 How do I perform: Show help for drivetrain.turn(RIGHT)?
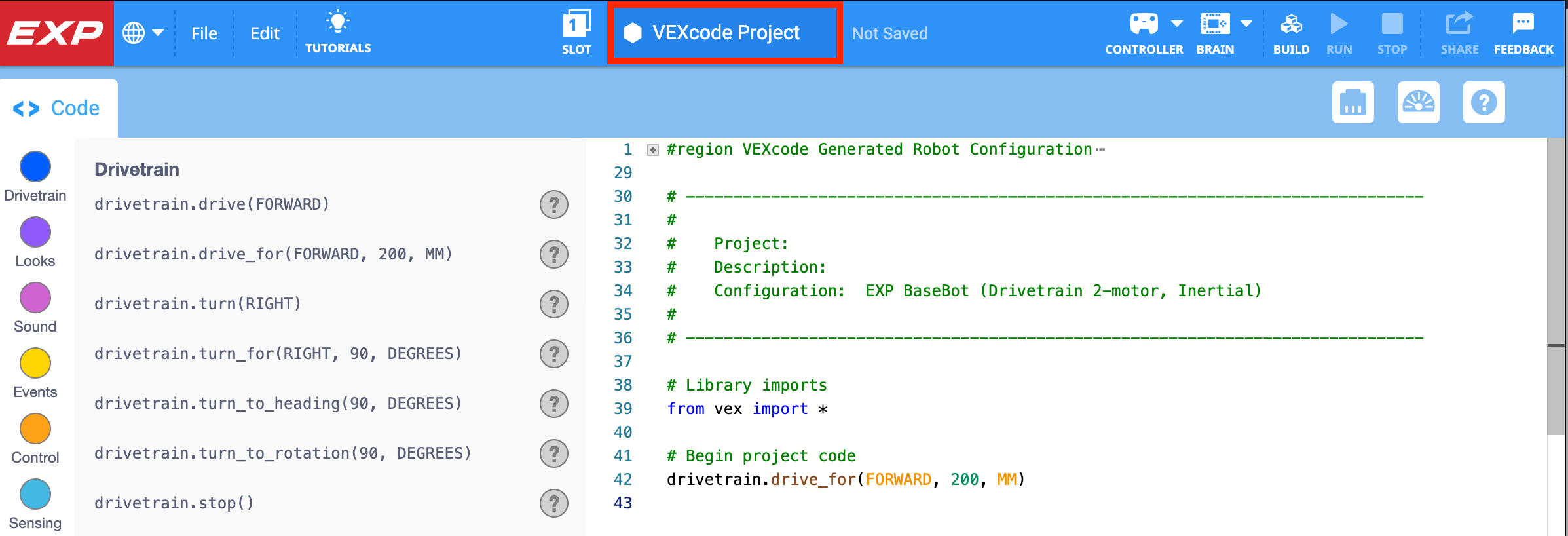pyautogui.click(x=554, y=304)
